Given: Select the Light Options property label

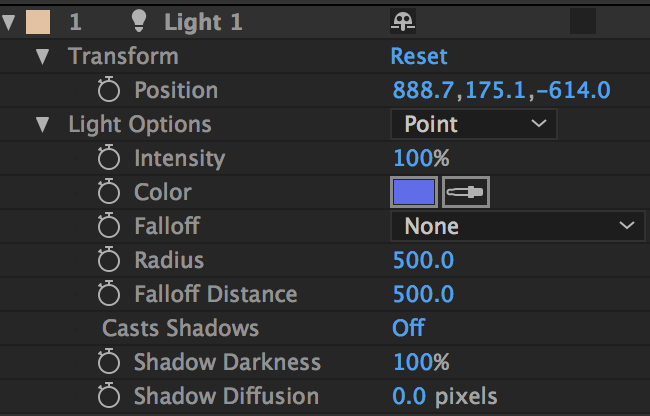Looking at the screenshot, I should 140,124.
